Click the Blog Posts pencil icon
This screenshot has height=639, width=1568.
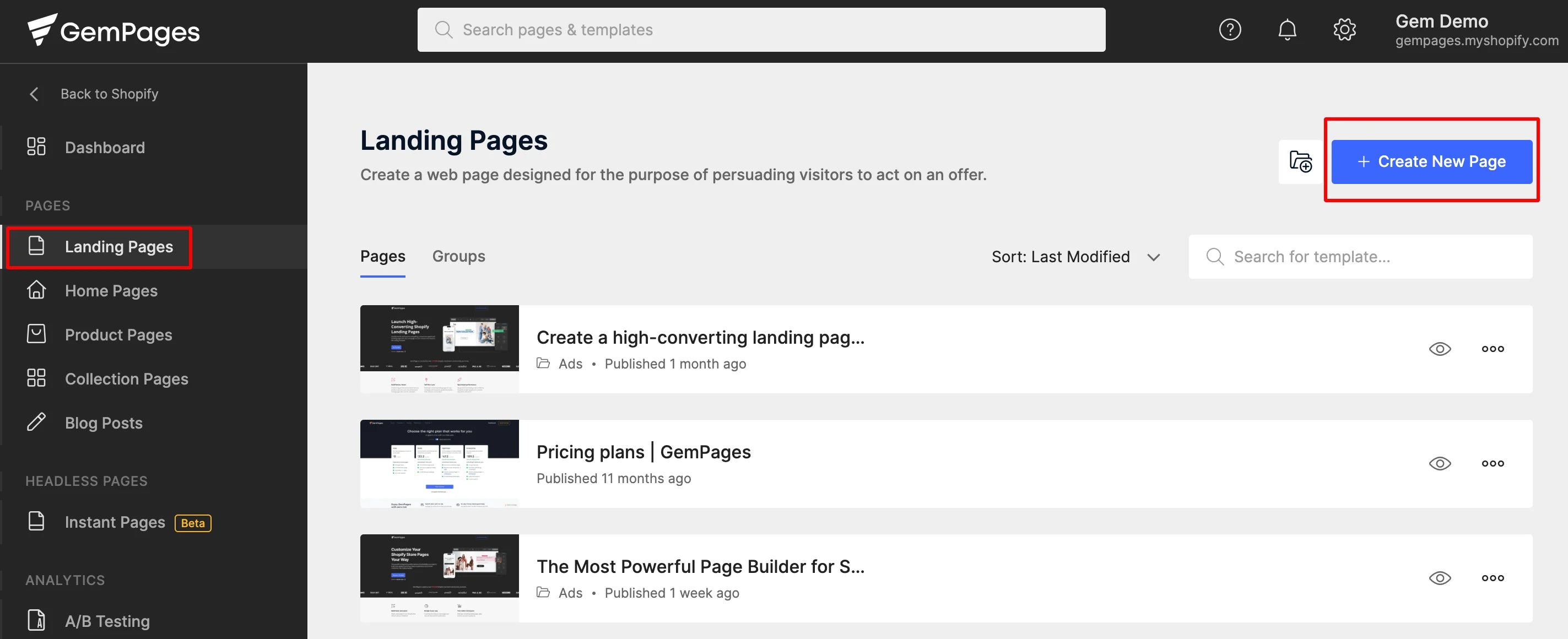coord(36,422)
